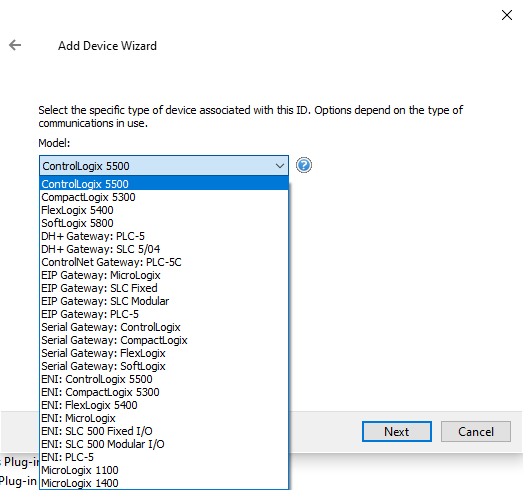Select DH+ Gateway: SLC 5/04
The height and width of the screenshot is (490, 523).
pos(164,249)
